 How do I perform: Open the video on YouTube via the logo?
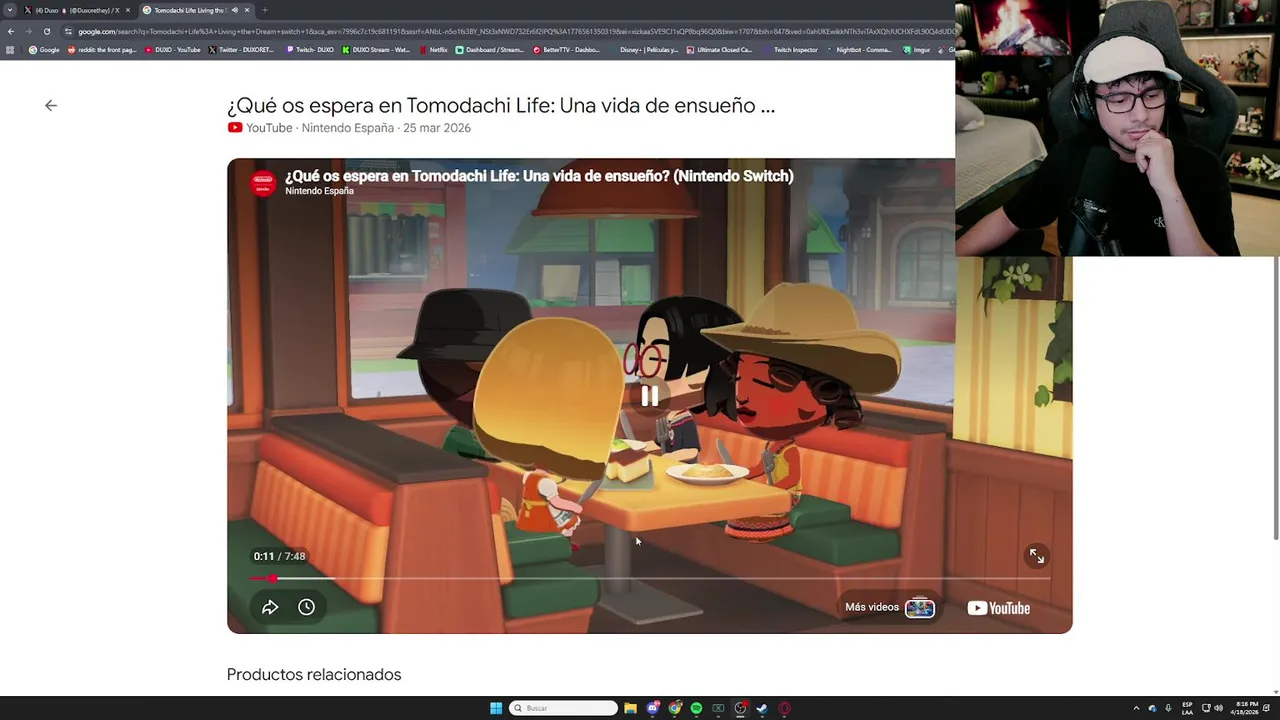point(998,608)
